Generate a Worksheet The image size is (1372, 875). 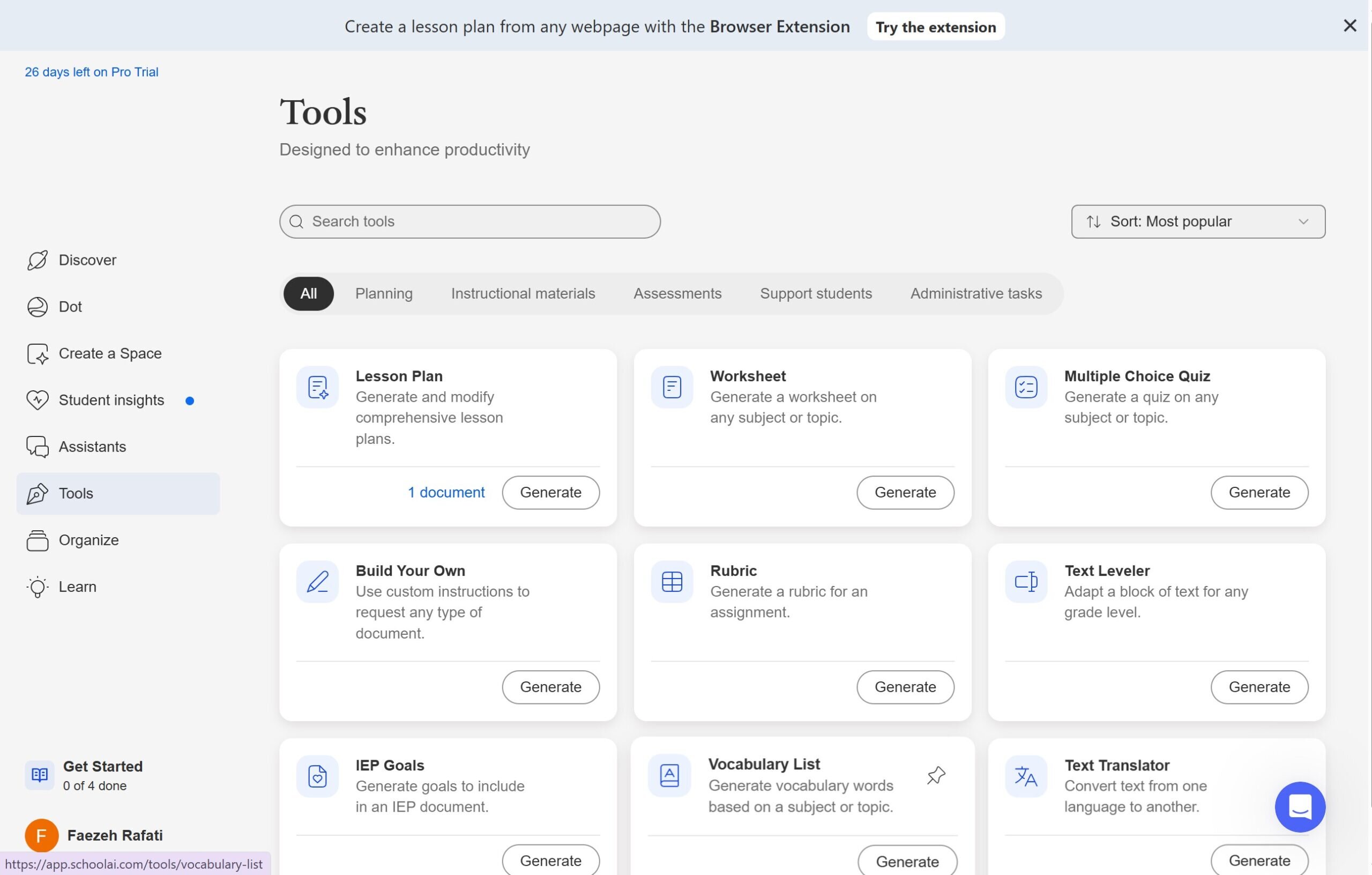tap(905, 493)
